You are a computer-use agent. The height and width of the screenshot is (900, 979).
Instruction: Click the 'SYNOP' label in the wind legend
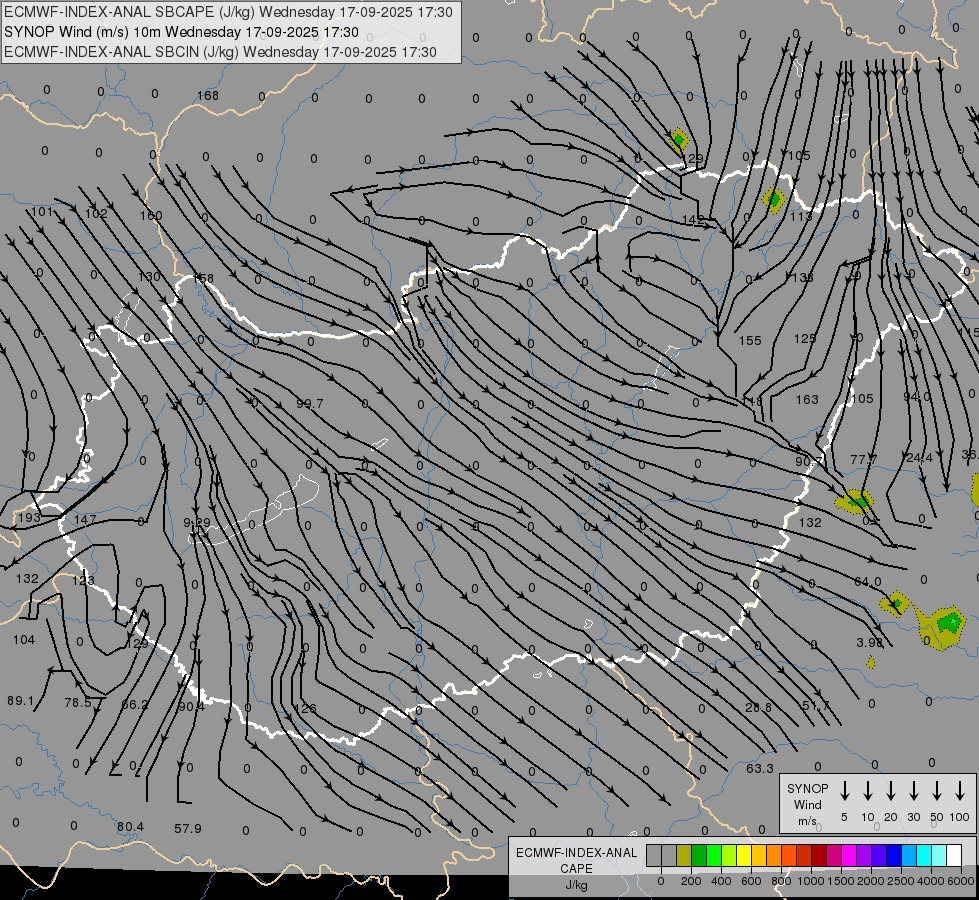(807, 788)
